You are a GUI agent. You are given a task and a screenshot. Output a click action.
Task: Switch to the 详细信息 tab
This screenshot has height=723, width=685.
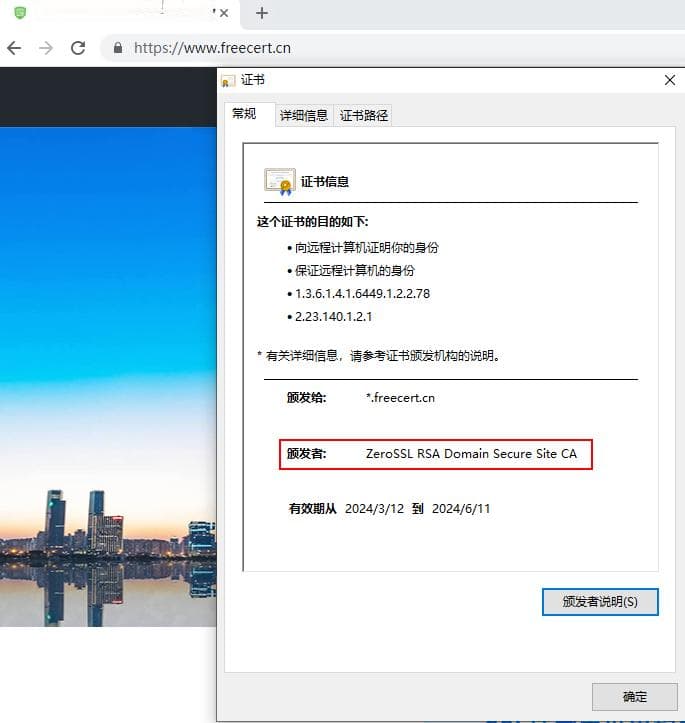pos(304,115)
